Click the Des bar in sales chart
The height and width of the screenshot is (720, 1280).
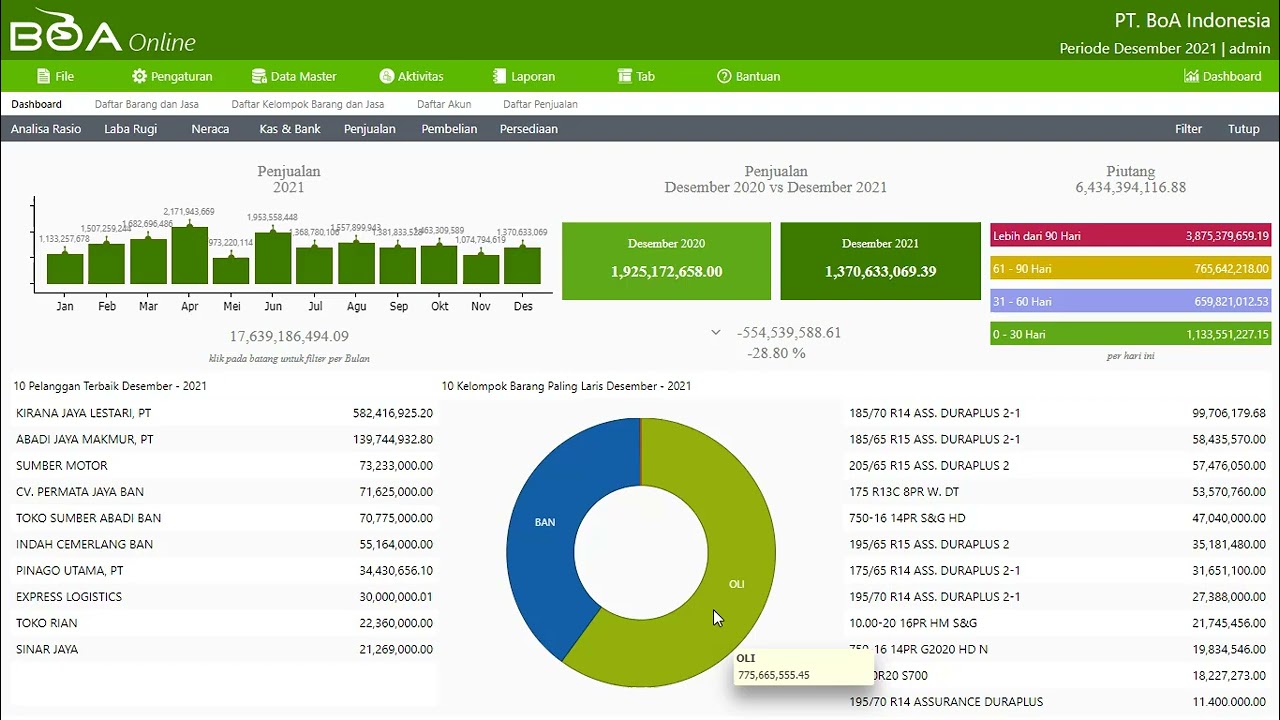pos(522,266)
